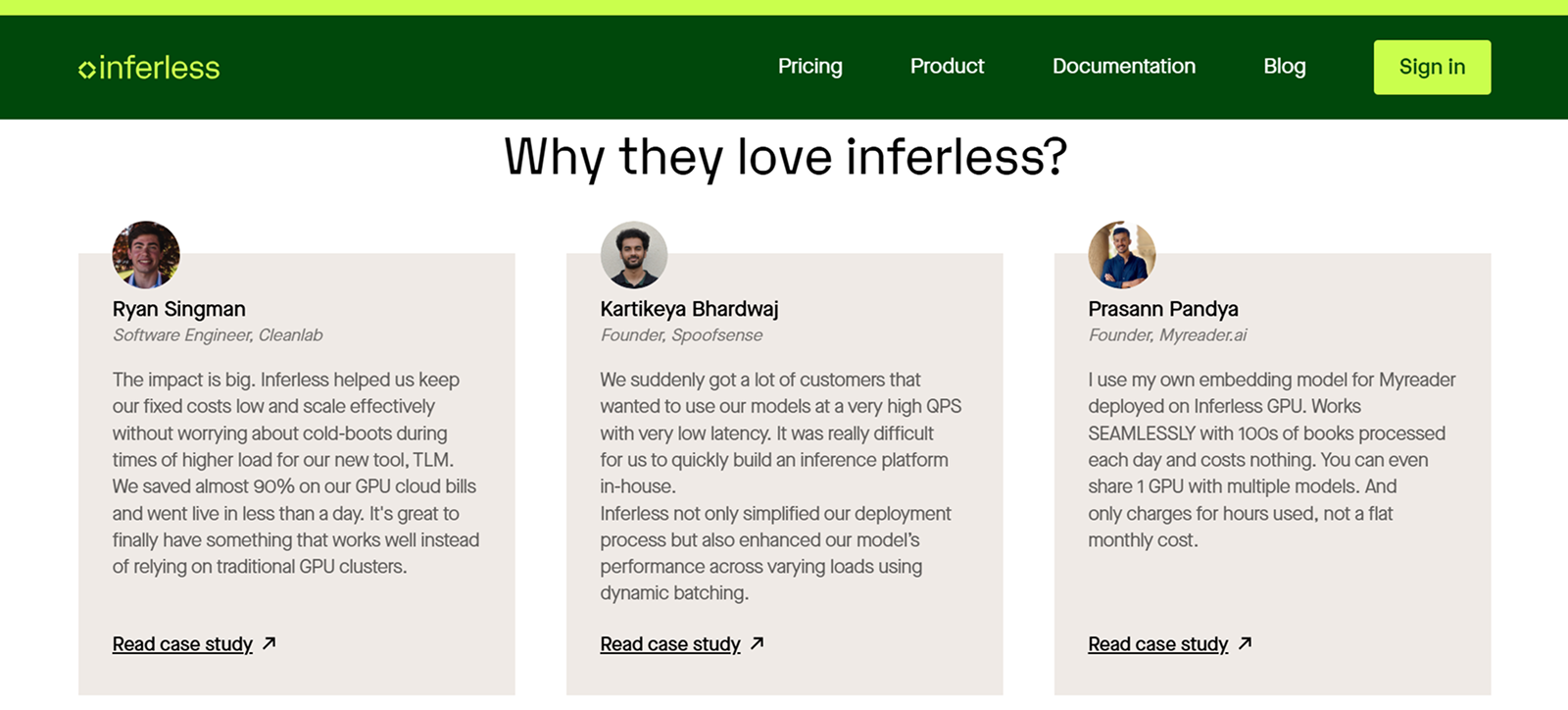Click Ryan Singman's profile photo
The image size is (1568, 710).
(146, 254)
